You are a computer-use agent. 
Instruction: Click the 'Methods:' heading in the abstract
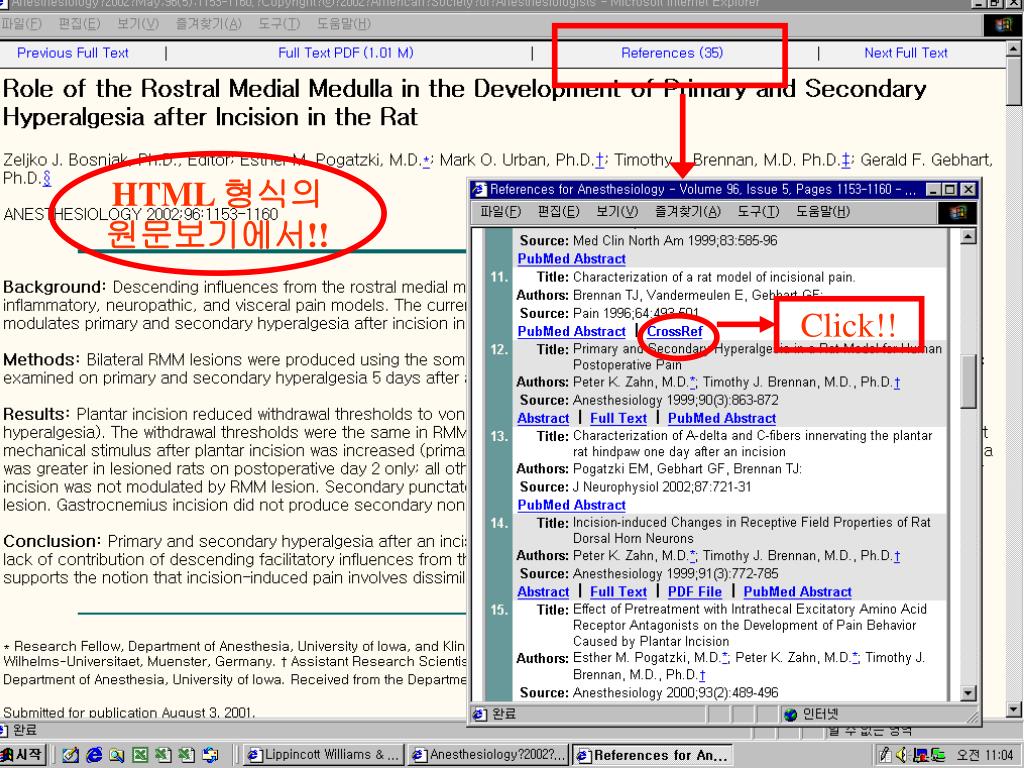[x=42, y=360]
